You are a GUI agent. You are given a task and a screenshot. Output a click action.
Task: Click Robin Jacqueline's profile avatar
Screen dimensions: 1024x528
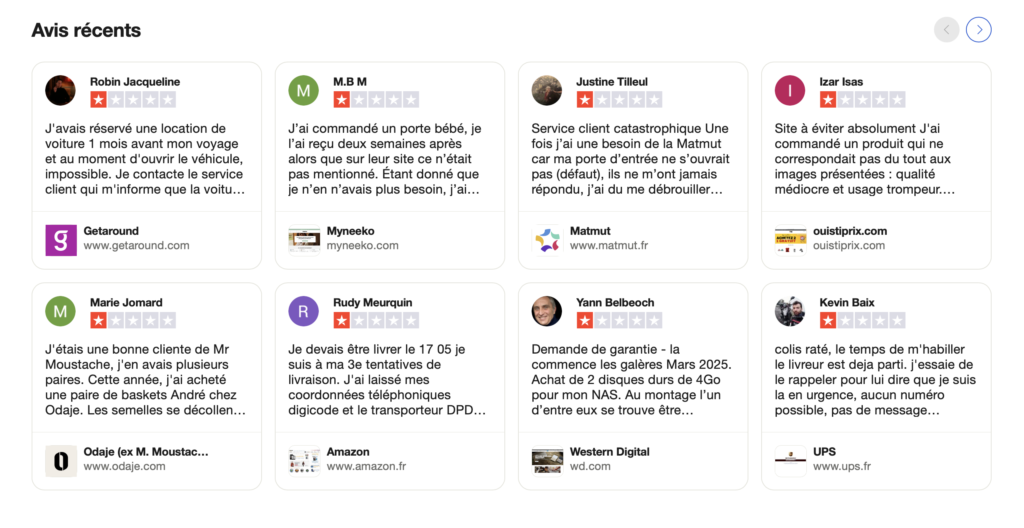(x=60, y=90)
